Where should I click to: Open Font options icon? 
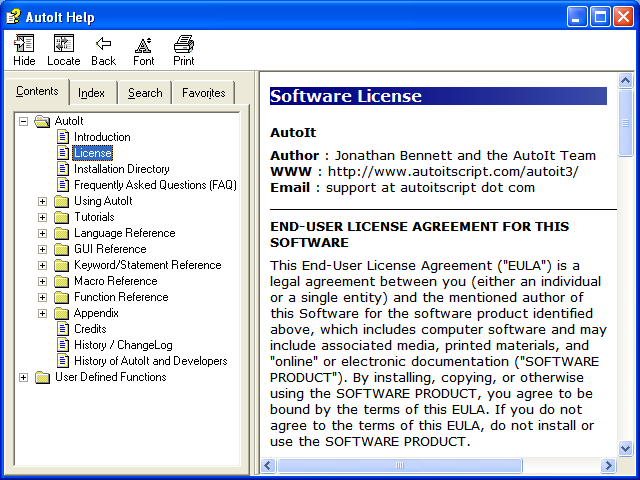click(144, 45)
